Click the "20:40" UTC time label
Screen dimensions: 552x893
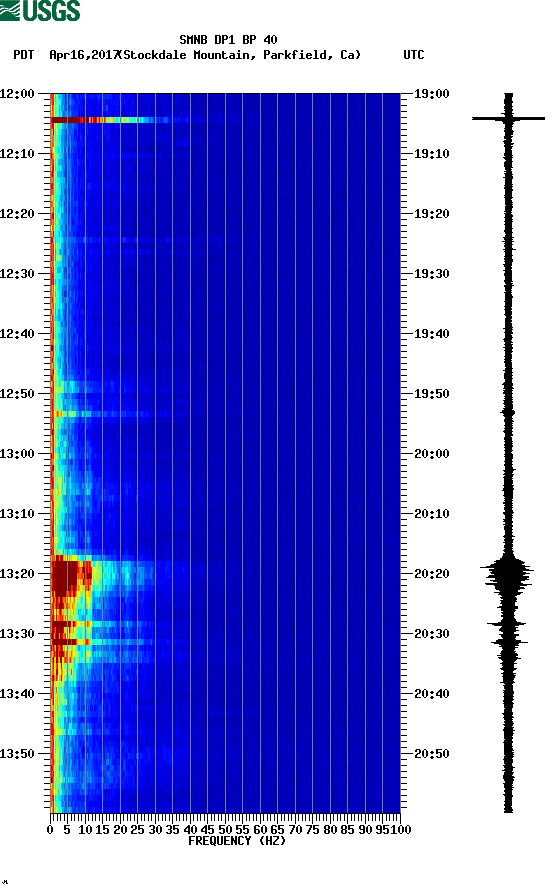click(x=432, y=693)
